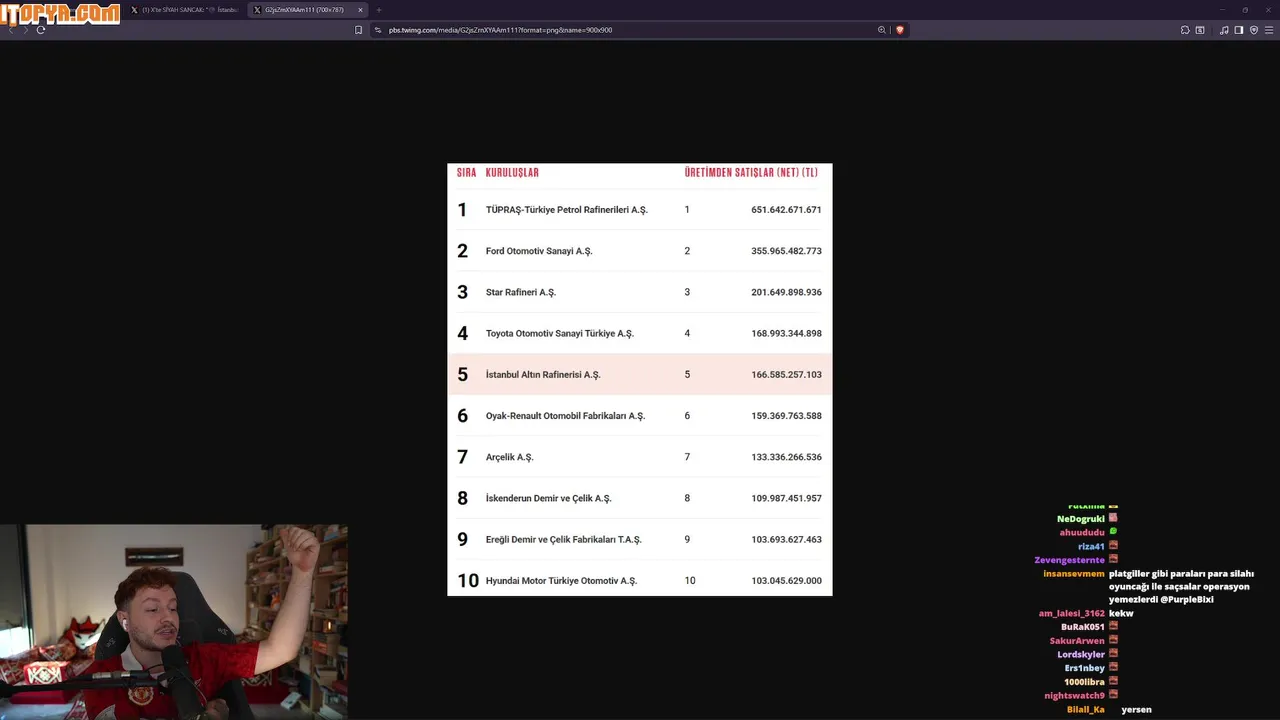Screen dimensions: 1280x720
Task: Click Toyota Otomotiv Sanayi Türkiye A.Ş.
Action: 560,333
